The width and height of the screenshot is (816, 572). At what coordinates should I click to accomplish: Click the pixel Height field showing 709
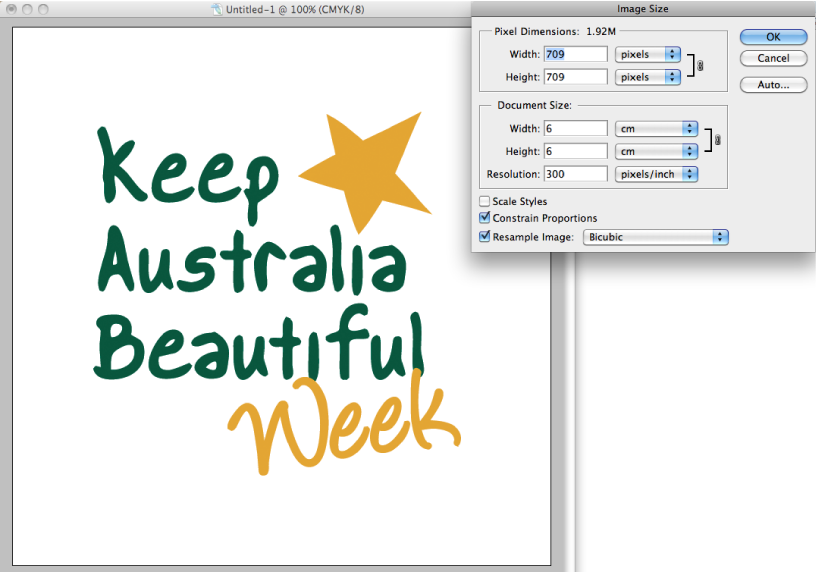coord(576,77)
